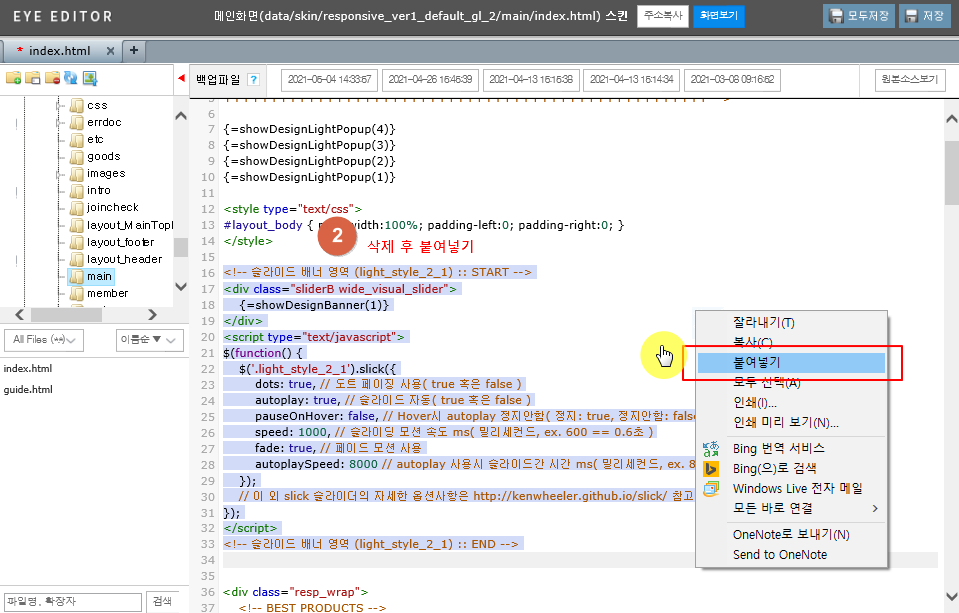The image size is (959, 613).
Task: Expand 모든 바로 연결 submenu arrow
Action: 875,508
